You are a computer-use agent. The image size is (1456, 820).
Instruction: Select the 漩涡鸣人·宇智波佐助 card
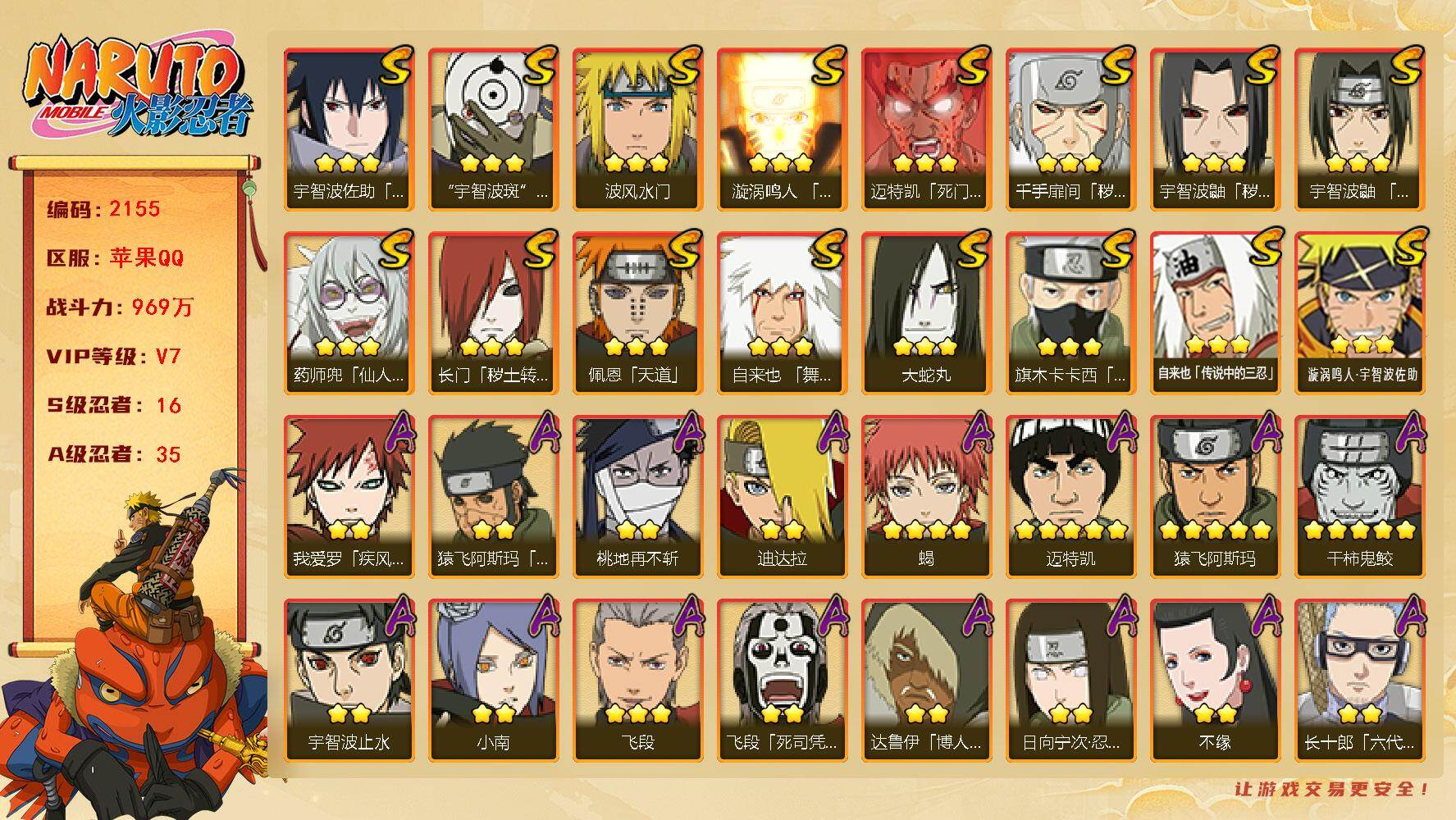1359,312
